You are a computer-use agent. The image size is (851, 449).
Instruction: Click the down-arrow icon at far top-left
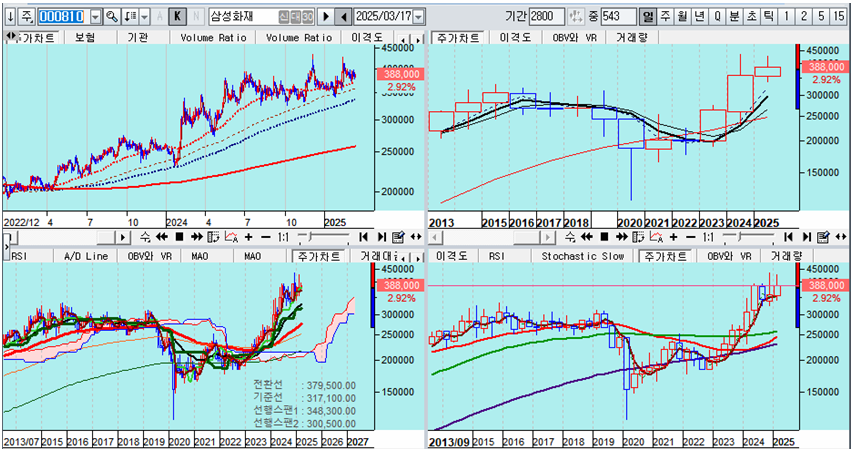[9, 17]
